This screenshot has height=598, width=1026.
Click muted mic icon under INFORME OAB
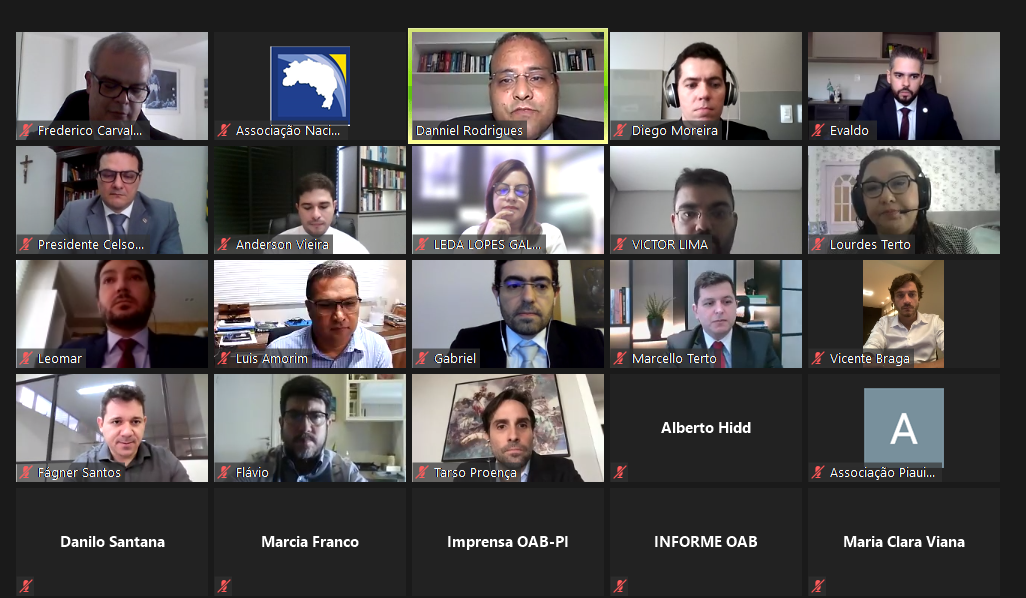pyautogui.click(x=620, y=586)
